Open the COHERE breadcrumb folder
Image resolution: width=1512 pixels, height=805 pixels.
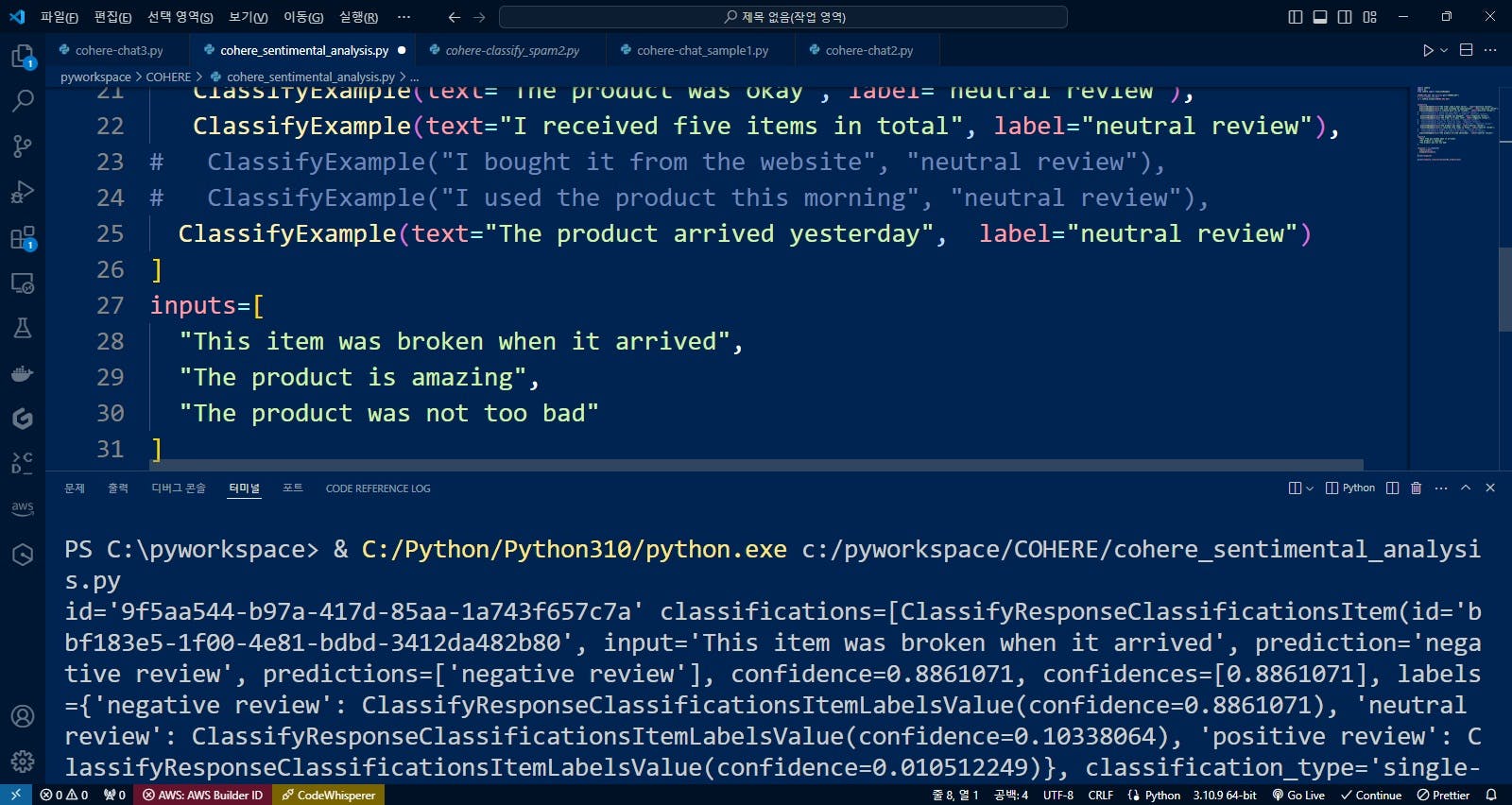click(168, 77)
